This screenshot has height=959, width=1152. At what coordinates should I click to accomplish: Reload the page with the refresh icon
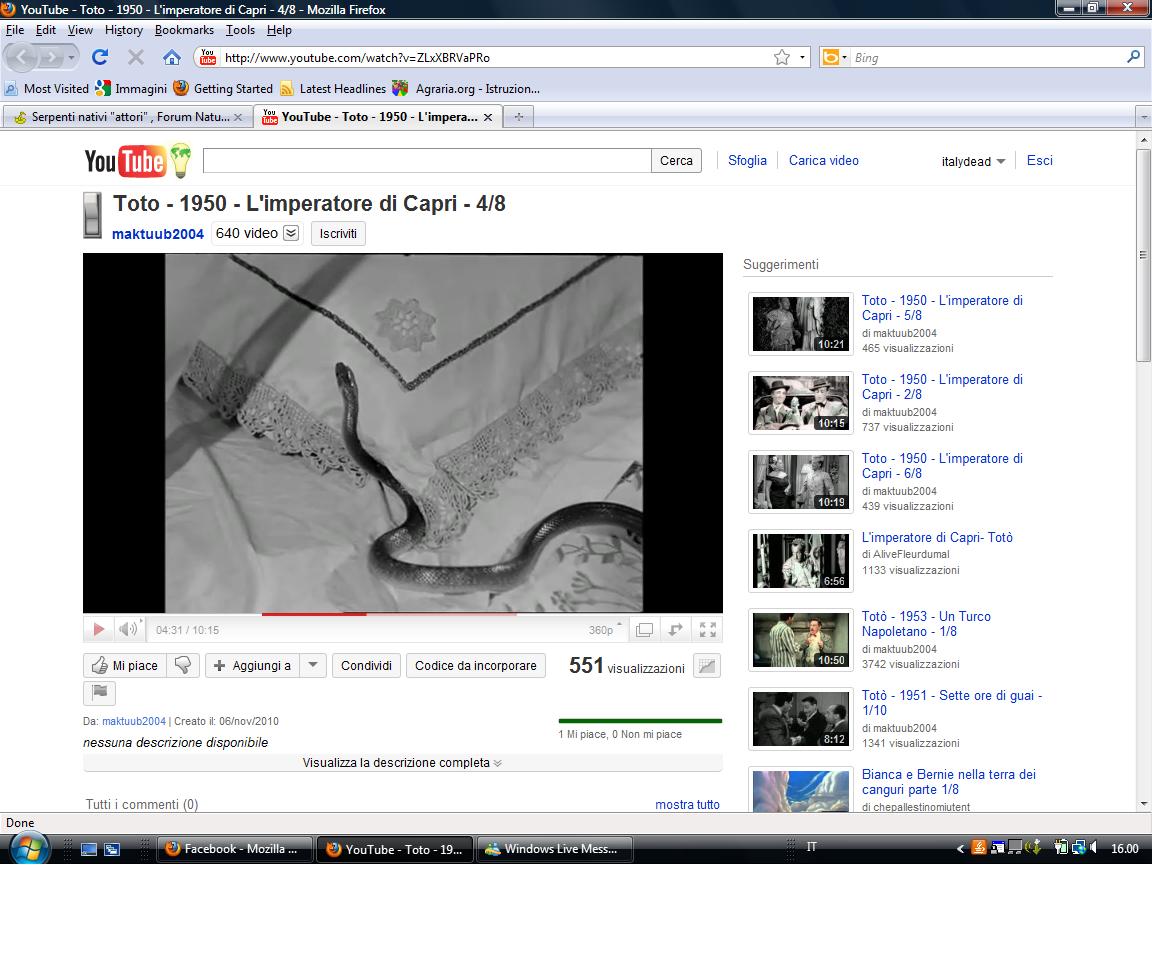click(x=100, y=58)
